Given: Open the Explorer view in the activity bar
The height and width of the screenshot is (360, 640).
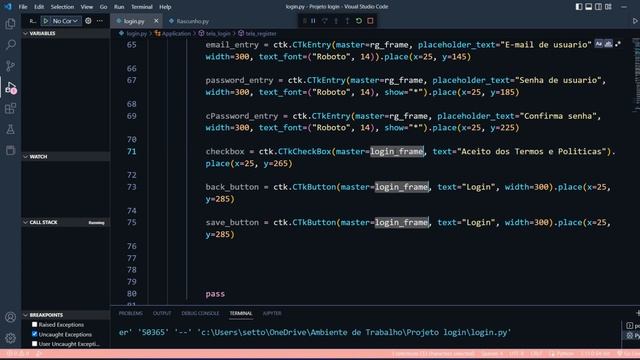Looking at the screenshot, I should tap(10, 24).
